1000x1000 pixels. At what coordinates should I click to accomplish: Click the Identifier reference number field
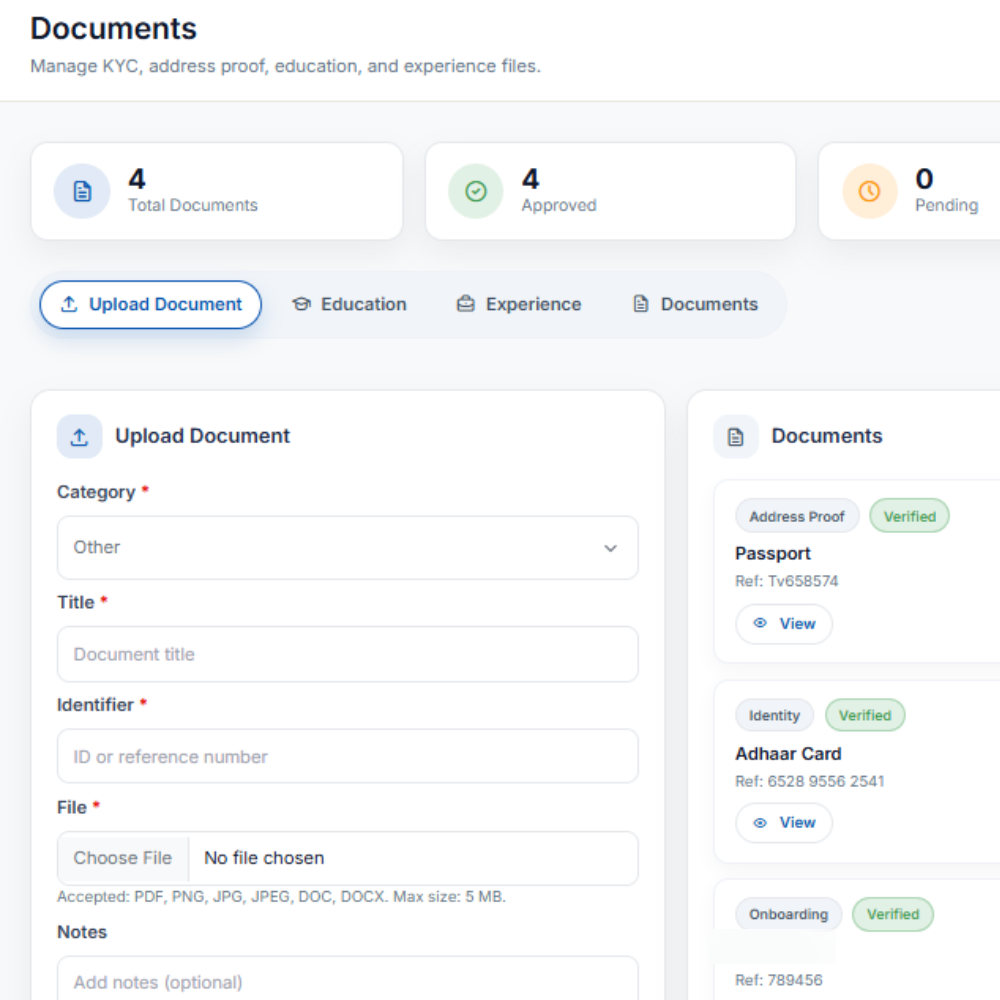point(347,756)
